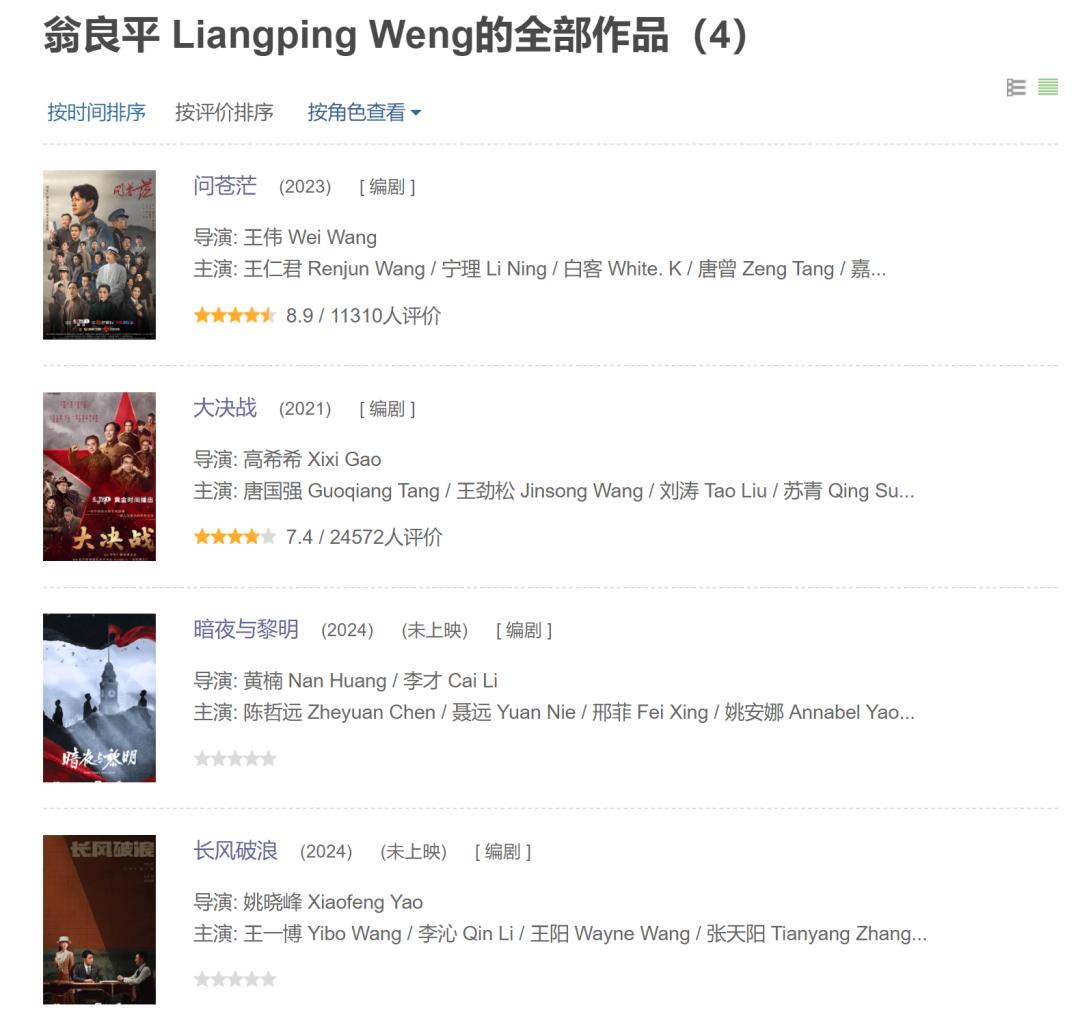
Task: Click the 24572人评价 rating count
Action: tap(386, 537)
